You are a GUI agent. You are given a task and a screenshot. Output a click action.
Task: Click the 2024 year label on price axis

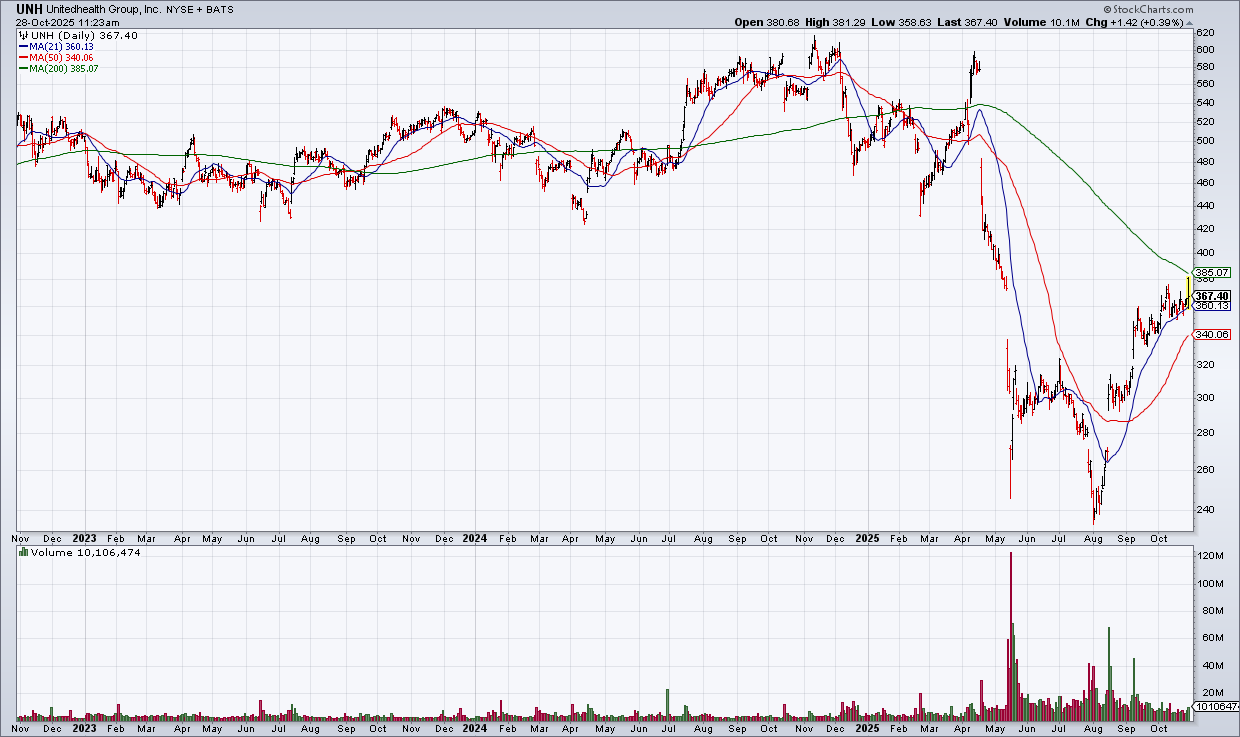pyautogui.click(x=474, y=538)
